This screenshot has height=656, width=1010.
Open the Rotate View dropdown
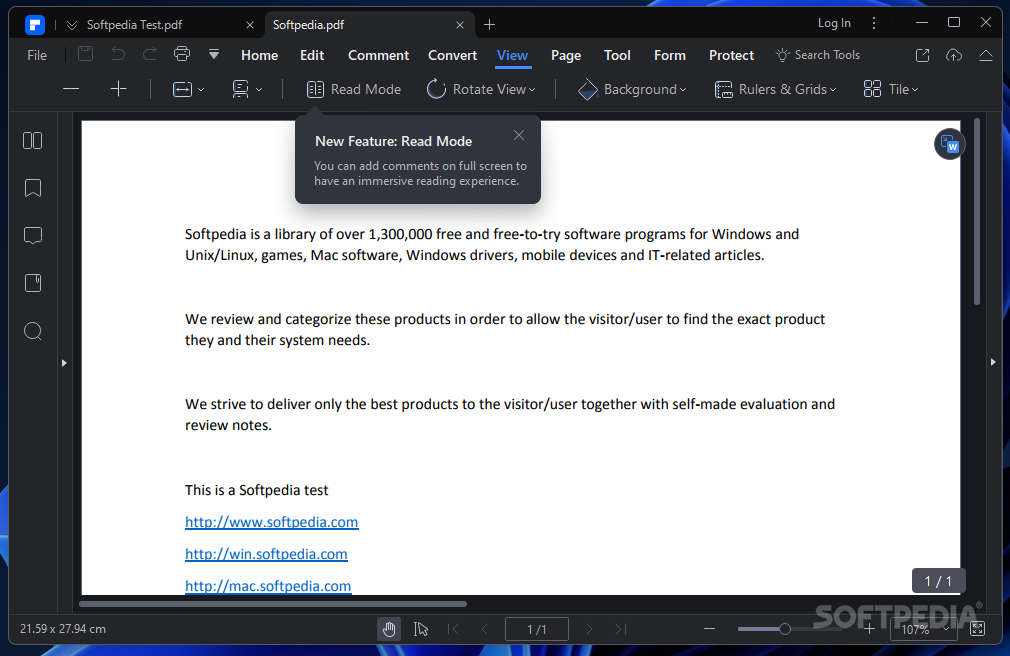point(481,90)
